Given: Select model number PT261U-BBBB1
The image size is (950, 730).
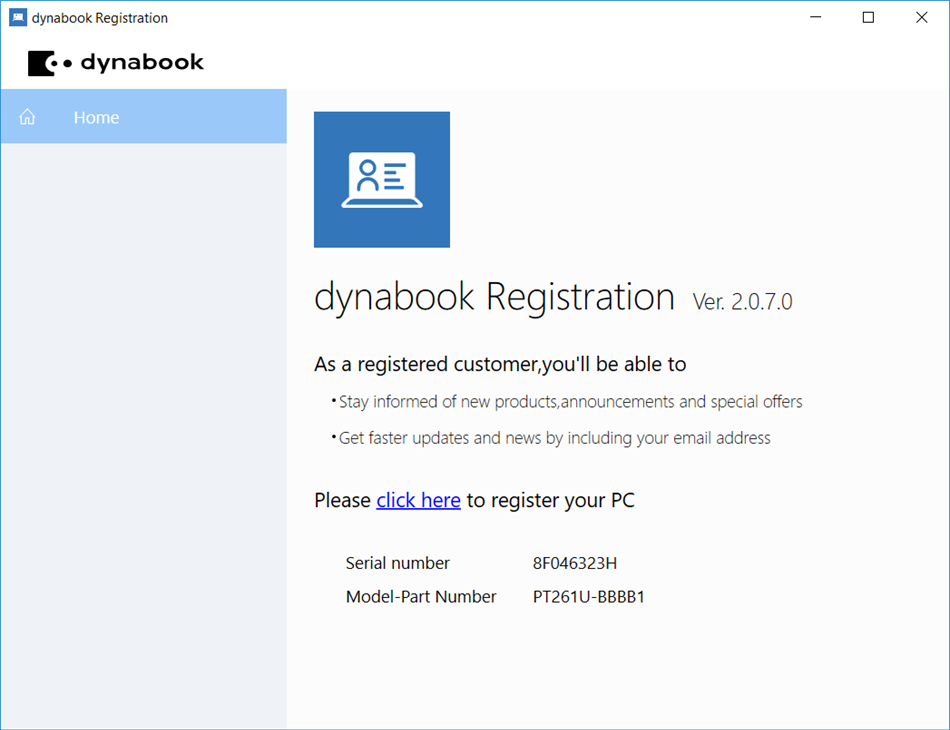Looking at the screenshot, I should [589, 597].
